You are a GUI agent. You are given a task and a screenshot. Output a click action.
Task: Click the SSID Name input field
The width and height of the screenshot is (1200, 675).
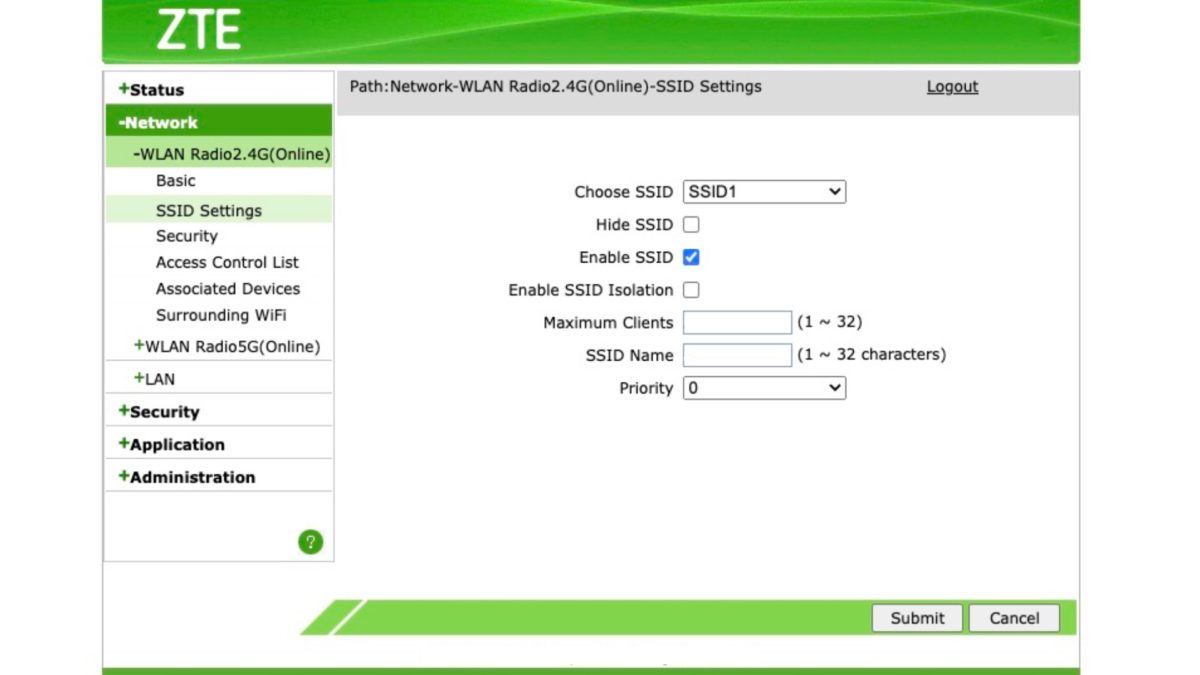[737, 355]
